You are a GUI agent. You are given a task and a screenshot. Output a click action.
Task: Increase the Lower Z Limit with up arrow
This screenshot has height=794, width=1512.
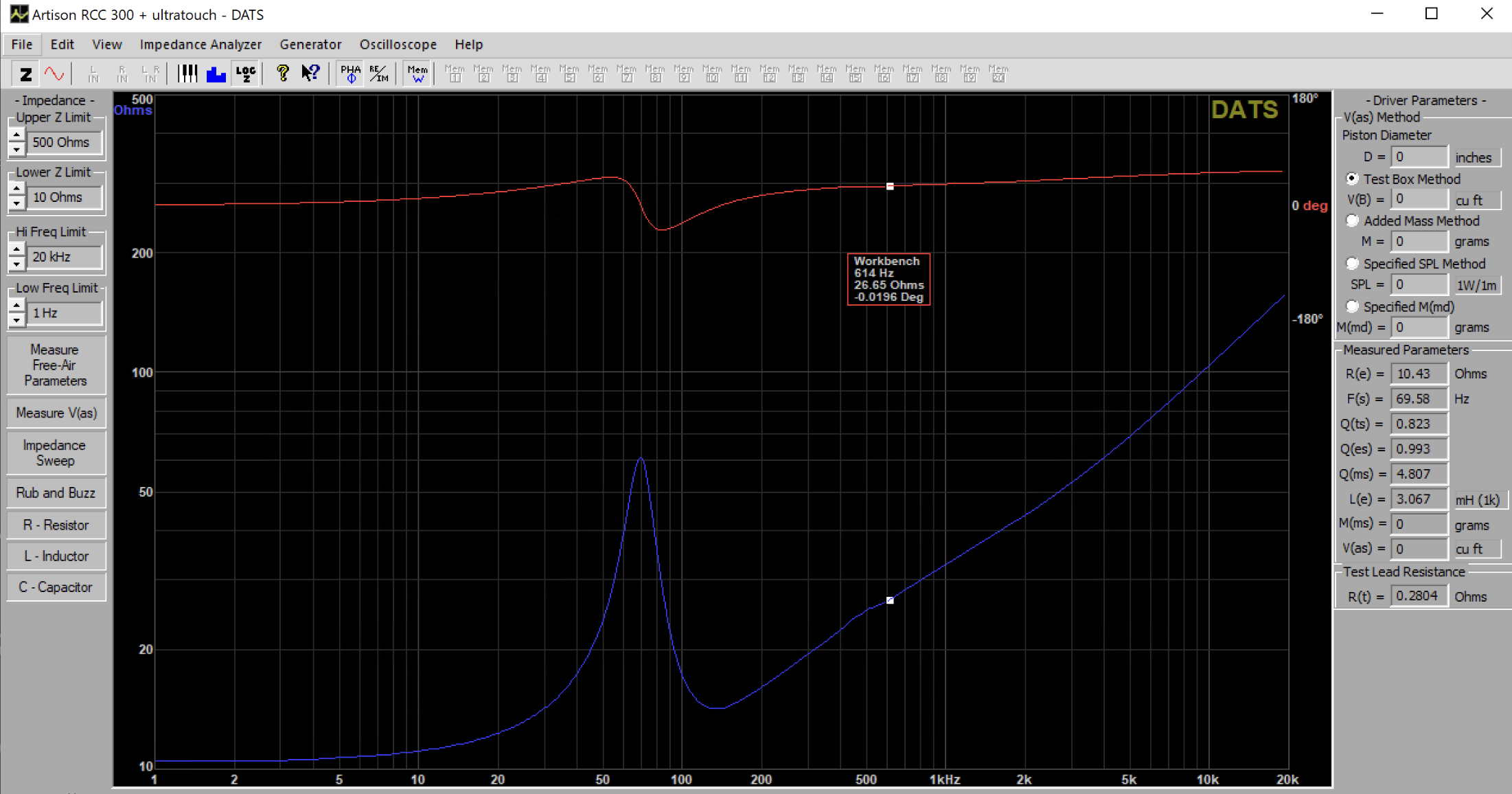16,190
